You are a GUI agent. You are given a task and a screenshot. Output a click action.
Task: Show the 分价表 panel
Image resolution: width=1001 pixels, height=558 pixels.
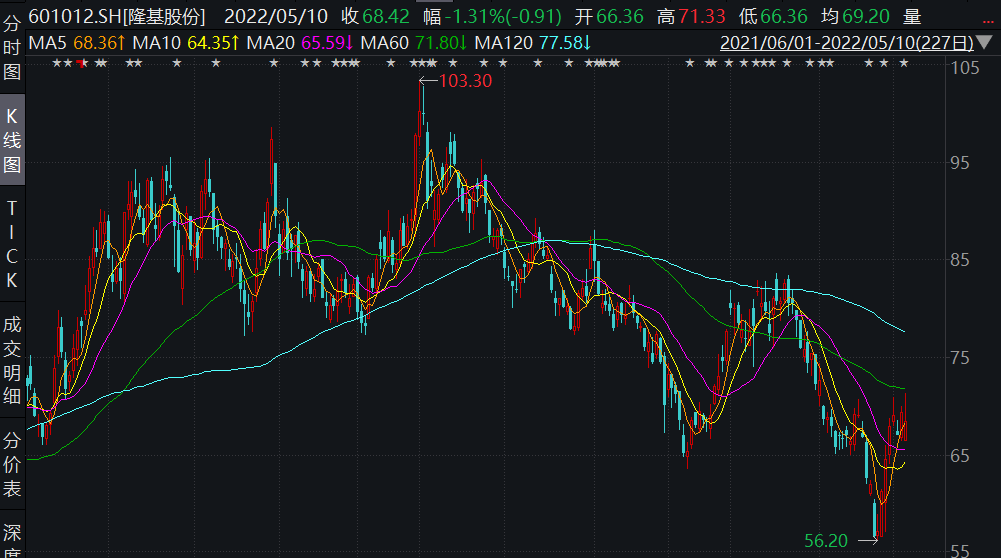(12, 465)
